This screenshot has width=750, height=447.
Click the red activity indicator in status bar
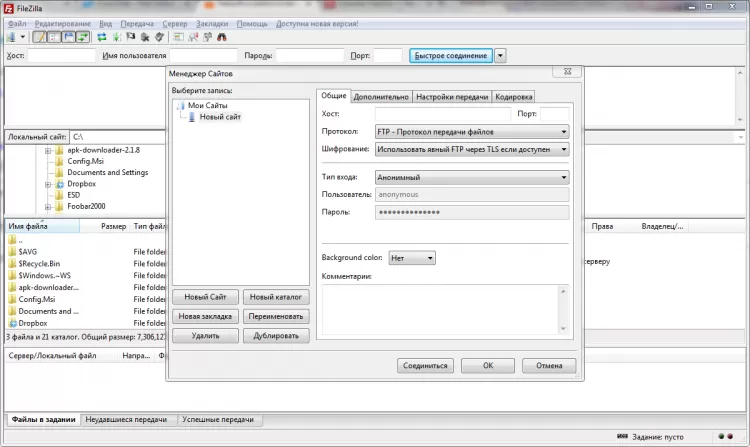(730, 436)
